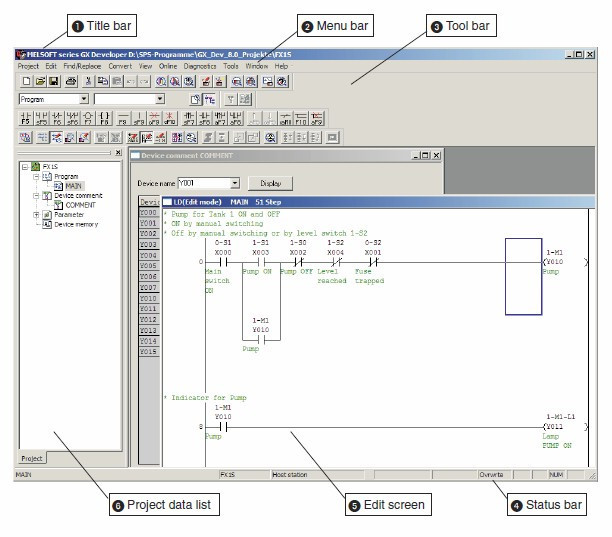612x537 pixels.
Task: Open the Convert menu
Action: click(120, 66)
